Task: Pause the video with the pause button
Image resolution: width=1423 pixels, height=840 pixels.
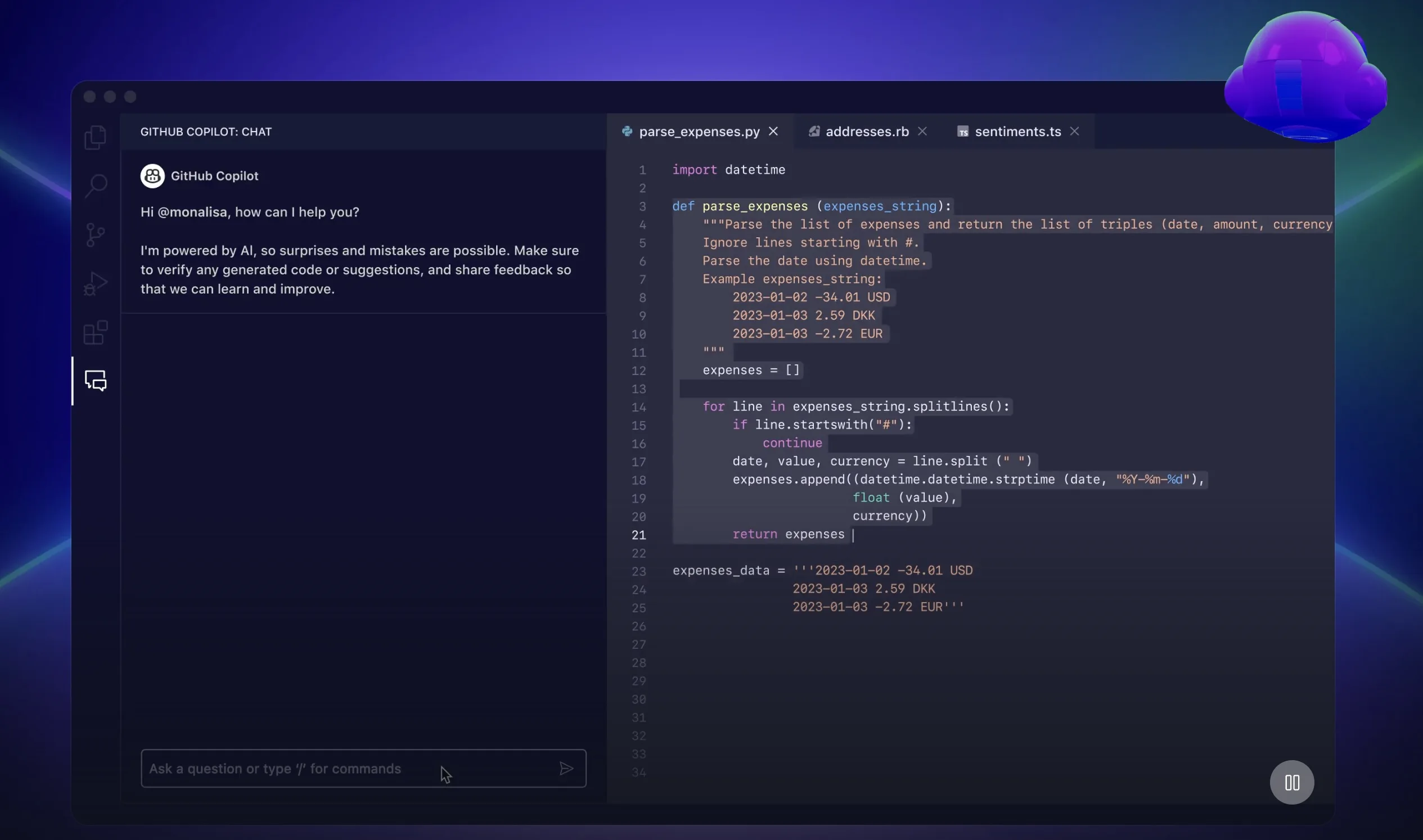Action: (x=1291, y=782)
